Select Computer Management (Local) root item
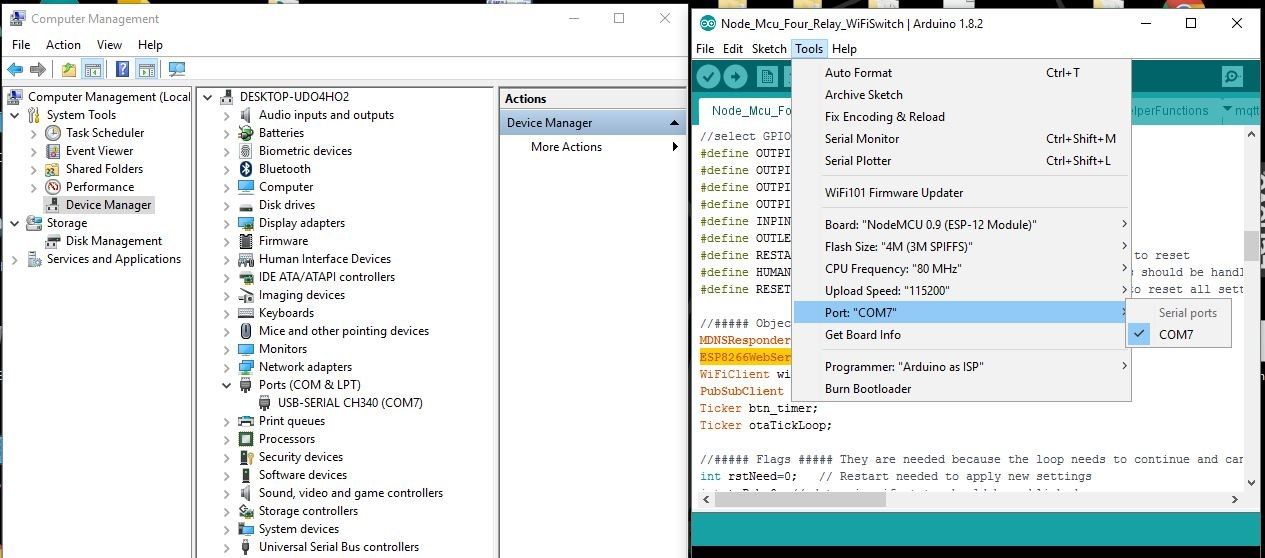The width and height of the screenshot is (1265, 558). pos(109,97)
